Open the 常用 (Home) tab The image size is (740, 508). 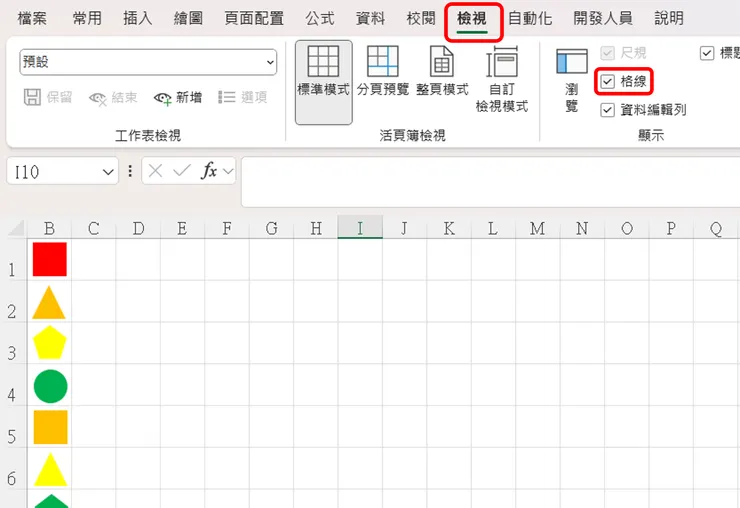pos(87,18)
